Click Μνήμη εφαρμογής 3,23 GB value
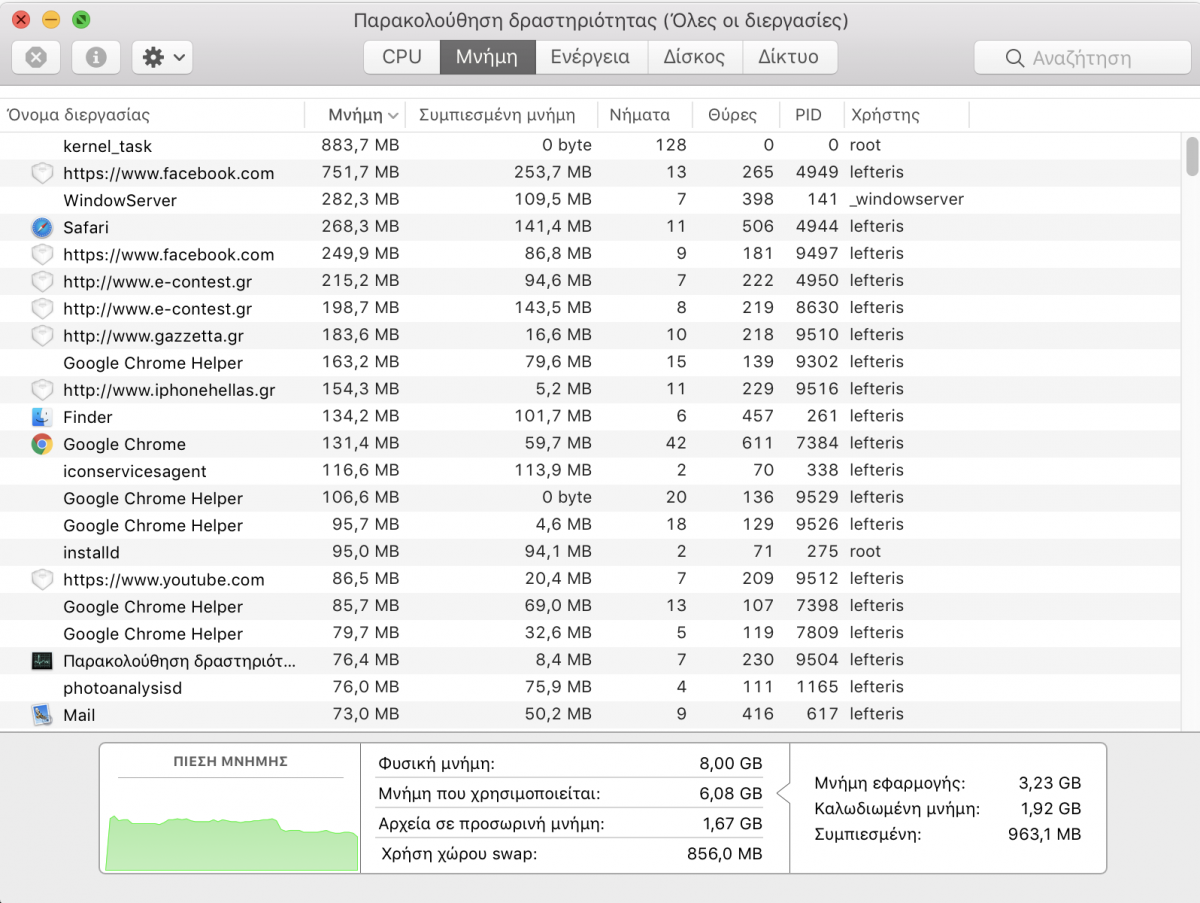 (1050, 784)
